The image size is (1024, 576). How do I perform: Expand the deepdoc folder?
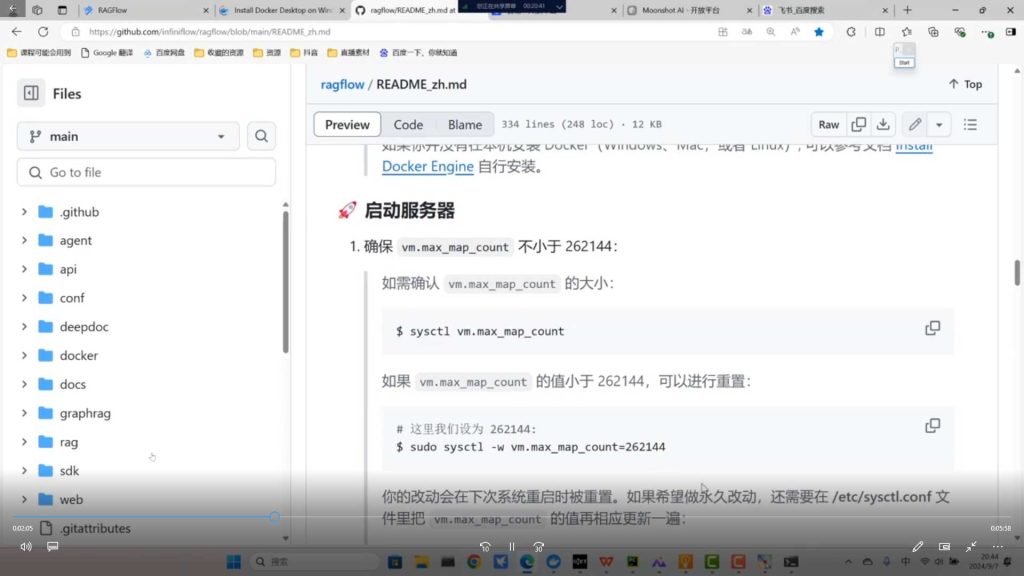(24, 327)
